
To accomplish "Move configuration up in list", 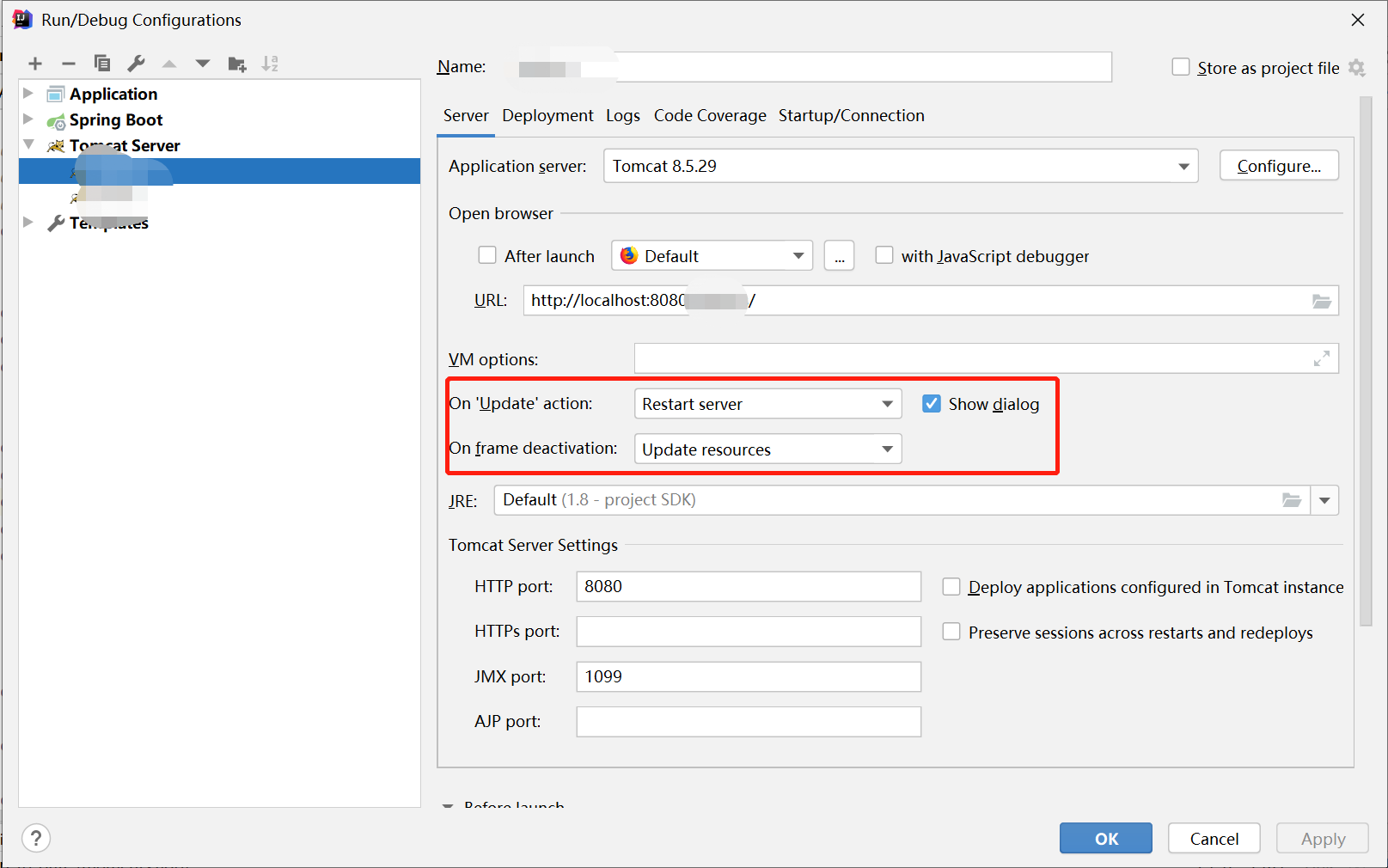I will pos(169,64).
